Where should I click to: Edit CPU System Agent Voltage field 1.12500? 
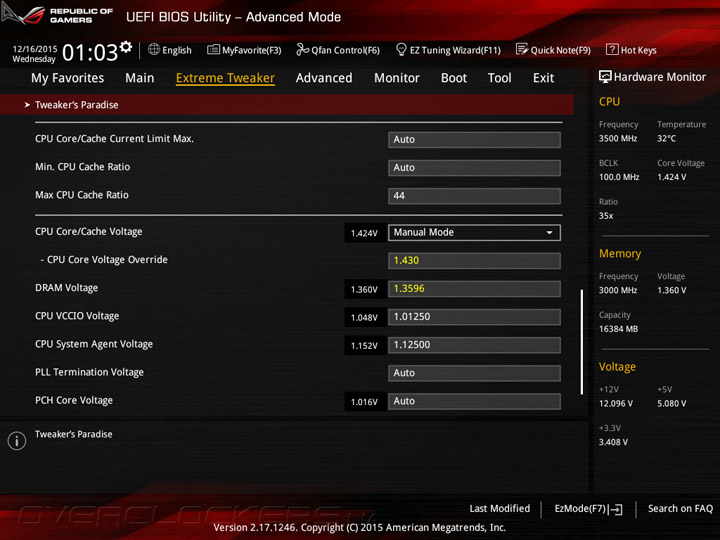pyautogui.click(x=474, y=345)
